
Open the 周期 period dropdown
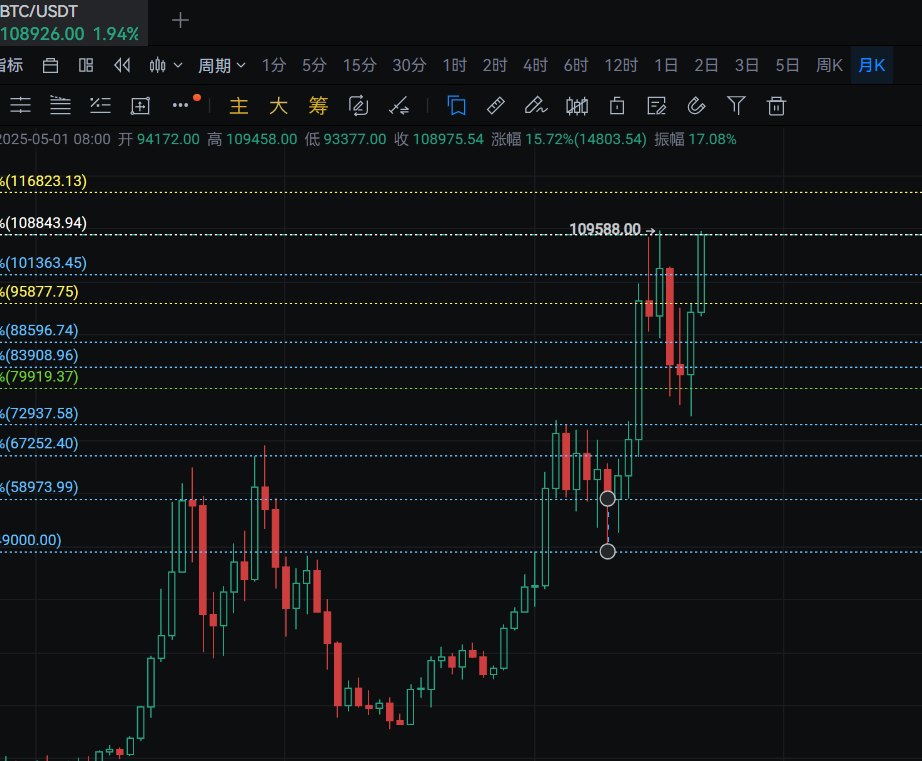pyautogui.click(x=222, y=65)
